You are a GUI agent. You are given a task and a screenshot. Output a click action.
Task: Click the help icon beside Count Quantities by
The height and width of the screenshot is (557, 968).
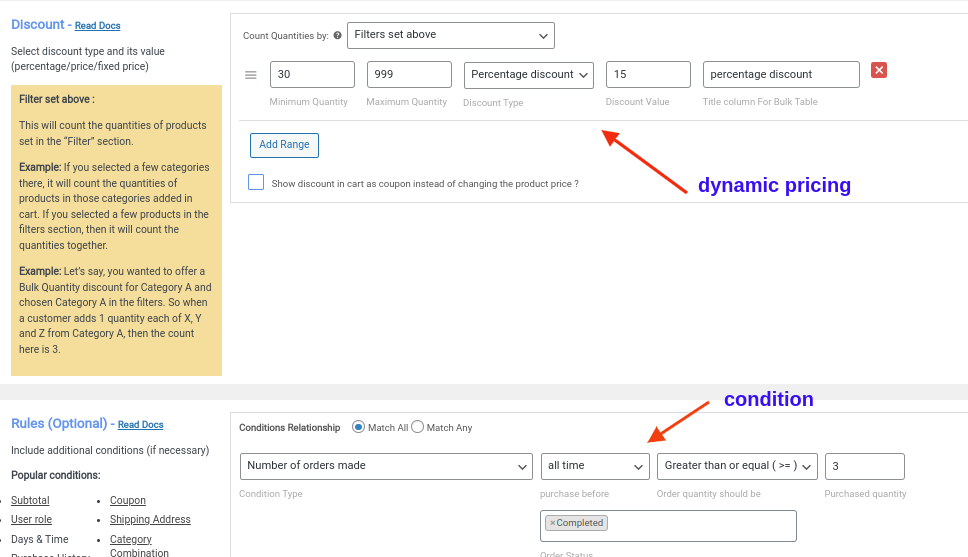pos(337,36)
